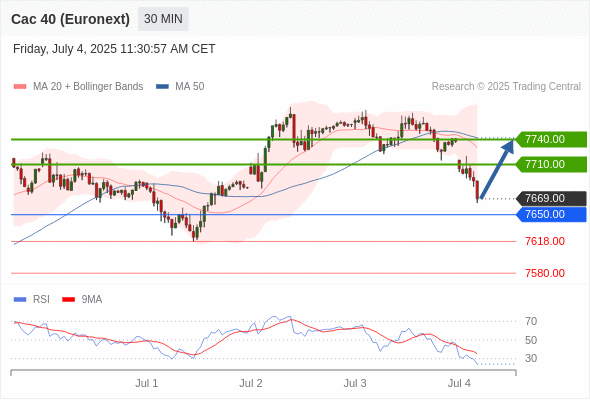Click the blue MA 50 legend swatch
The image size is (590, 400).
pos(162,87)
